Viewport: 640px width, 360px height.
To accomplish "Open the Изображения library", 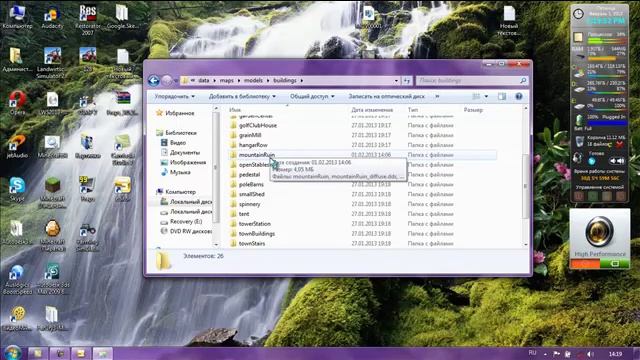I will tap(188, 162).
